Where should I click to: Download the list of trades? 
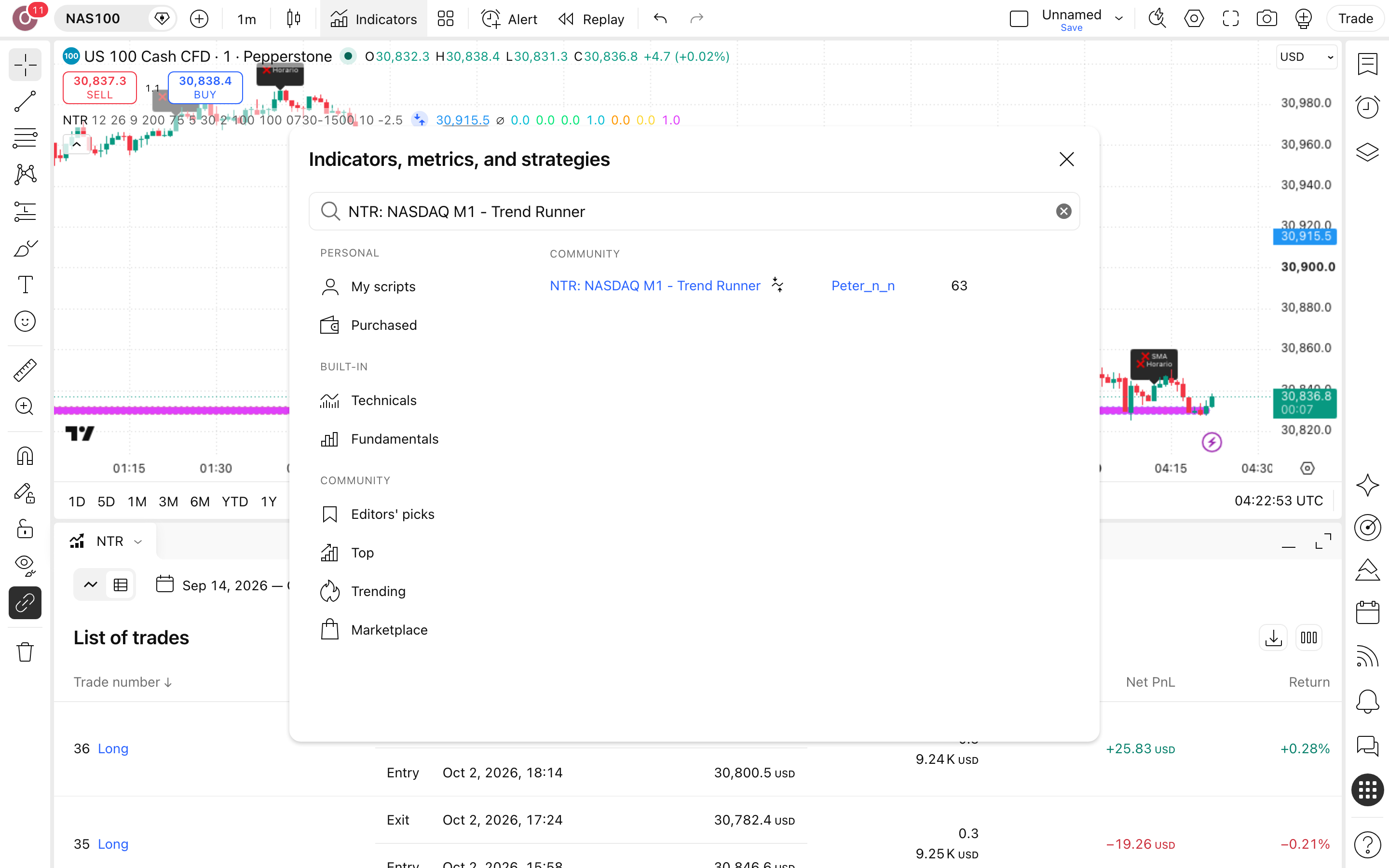click(1273, 637)
